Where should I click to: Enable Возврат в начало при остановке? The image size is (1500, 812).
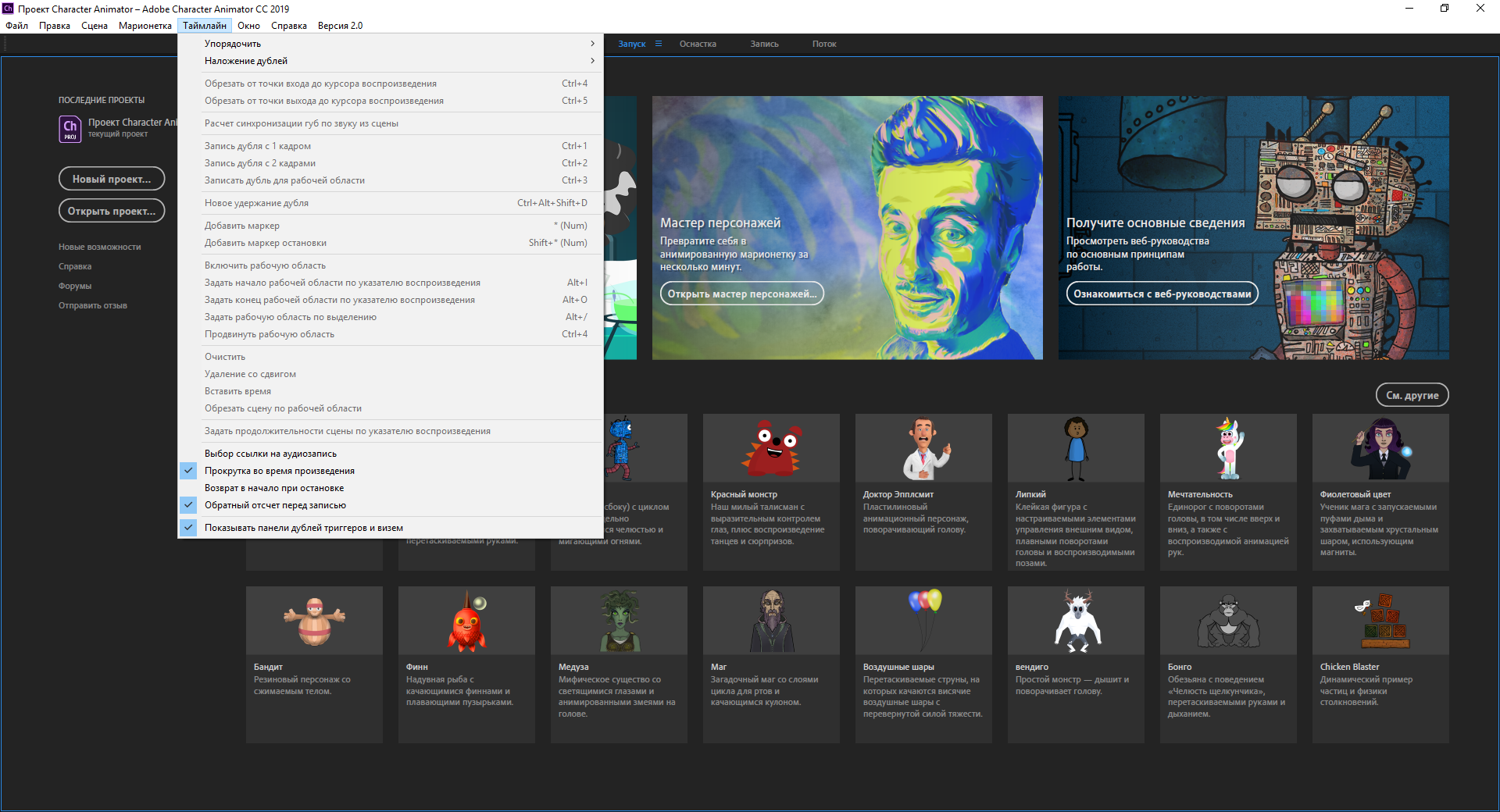tap(391, 488)
